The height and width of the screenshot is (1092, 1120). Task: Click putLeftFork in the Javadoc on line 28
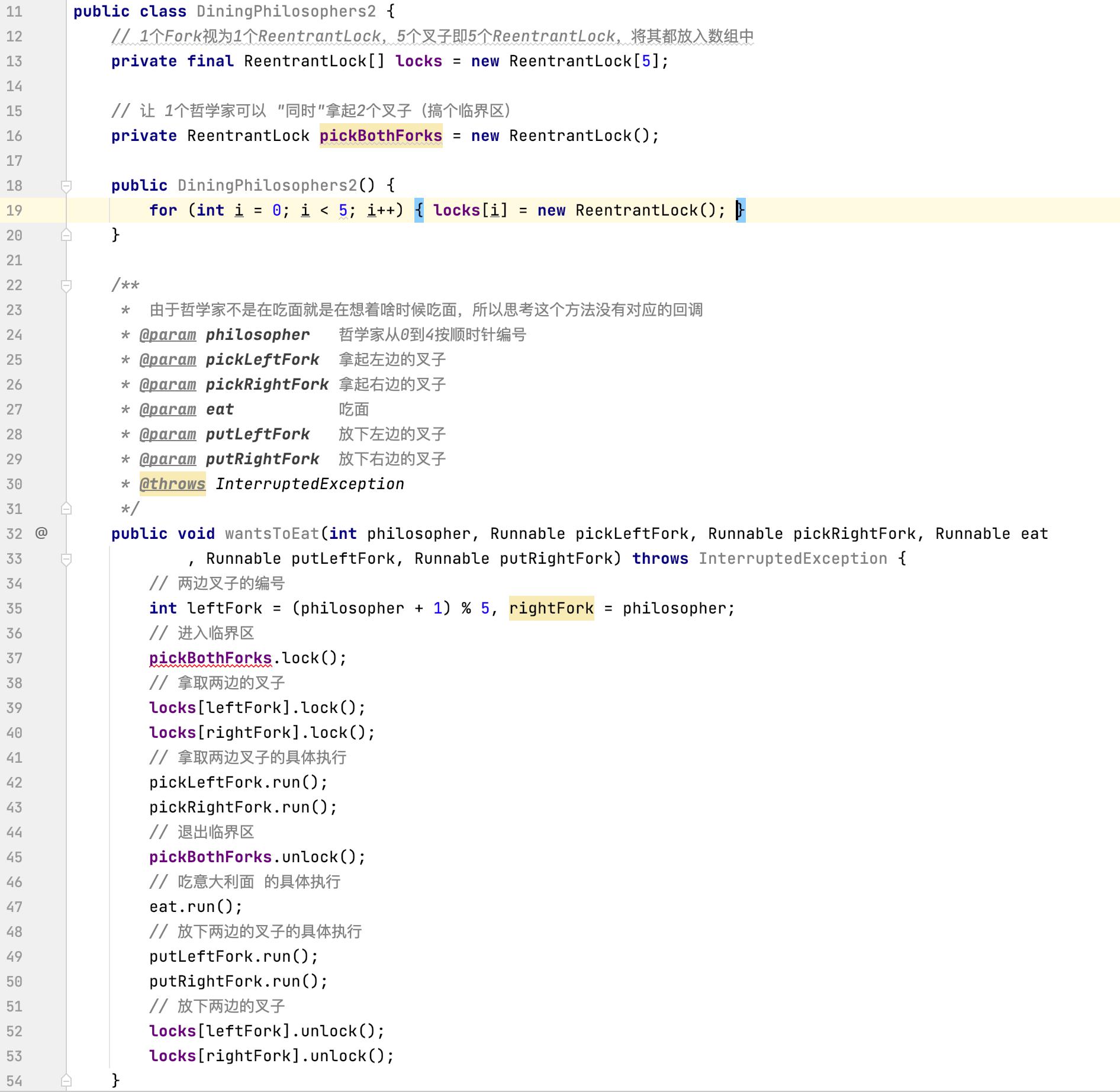click(258, 434)
